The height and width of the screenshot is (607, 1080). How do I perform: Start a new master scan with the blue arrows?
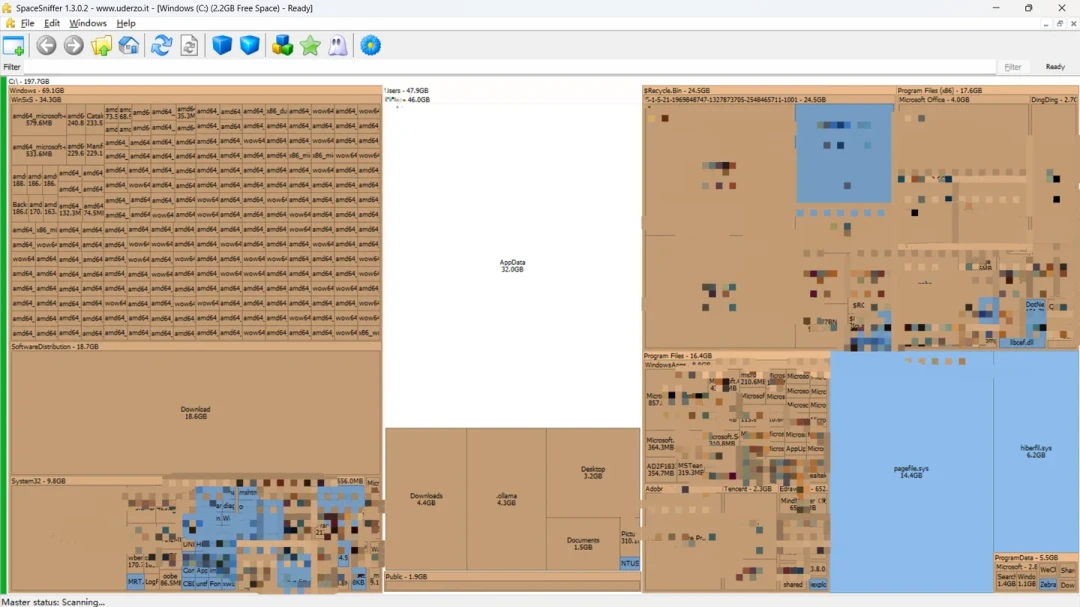click(161, 46)
